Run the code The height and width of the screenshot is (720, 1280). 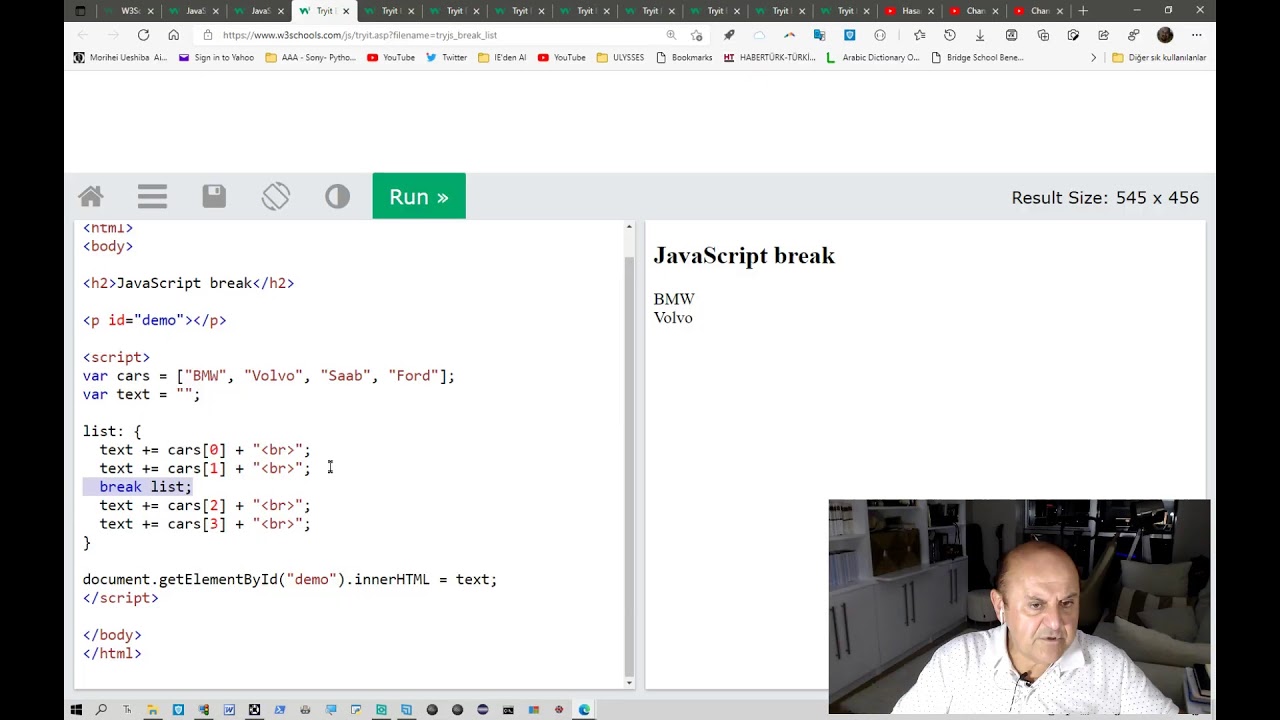[419, 197]
